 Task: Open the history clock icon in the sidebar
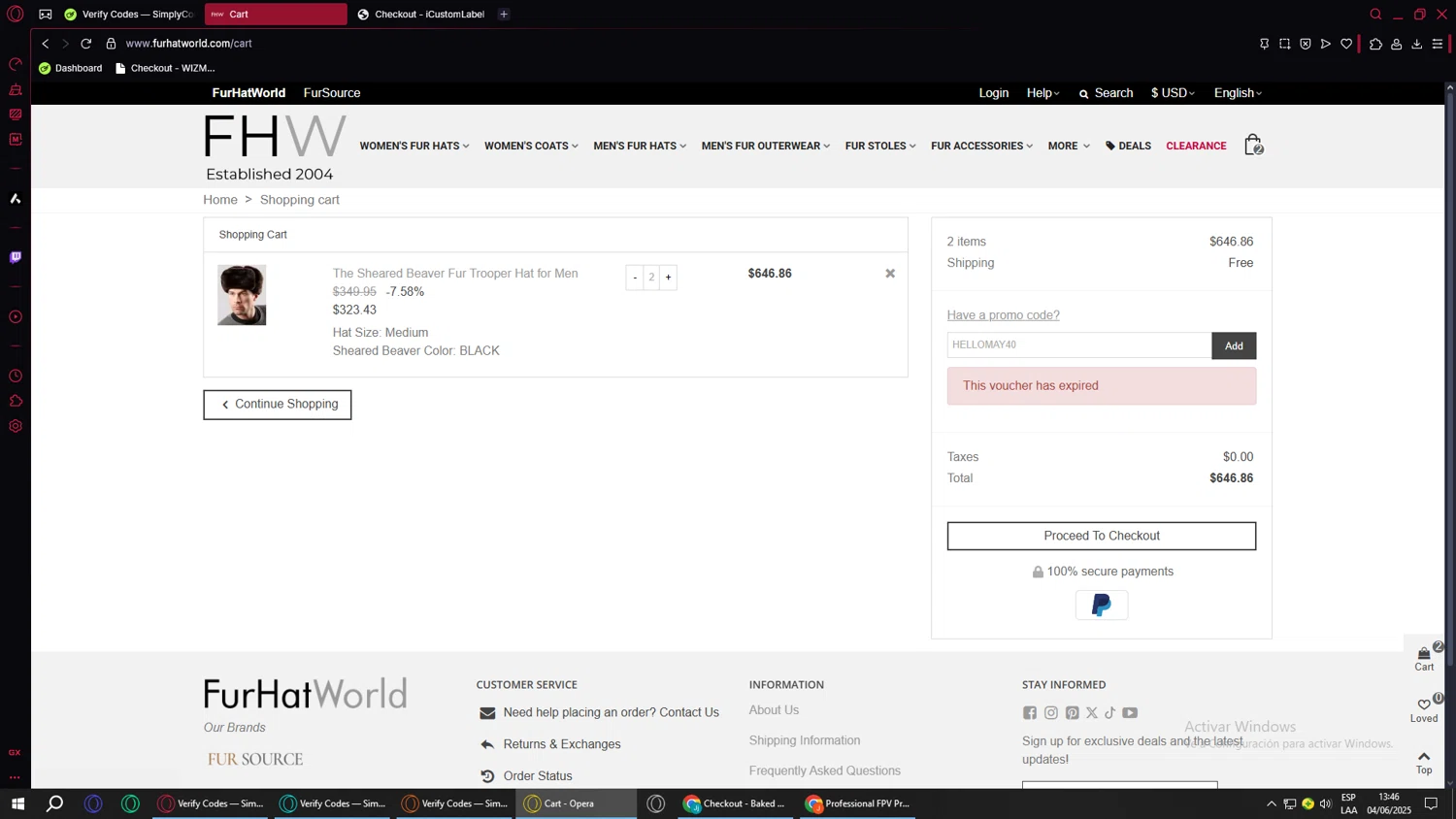coord(16,376)
